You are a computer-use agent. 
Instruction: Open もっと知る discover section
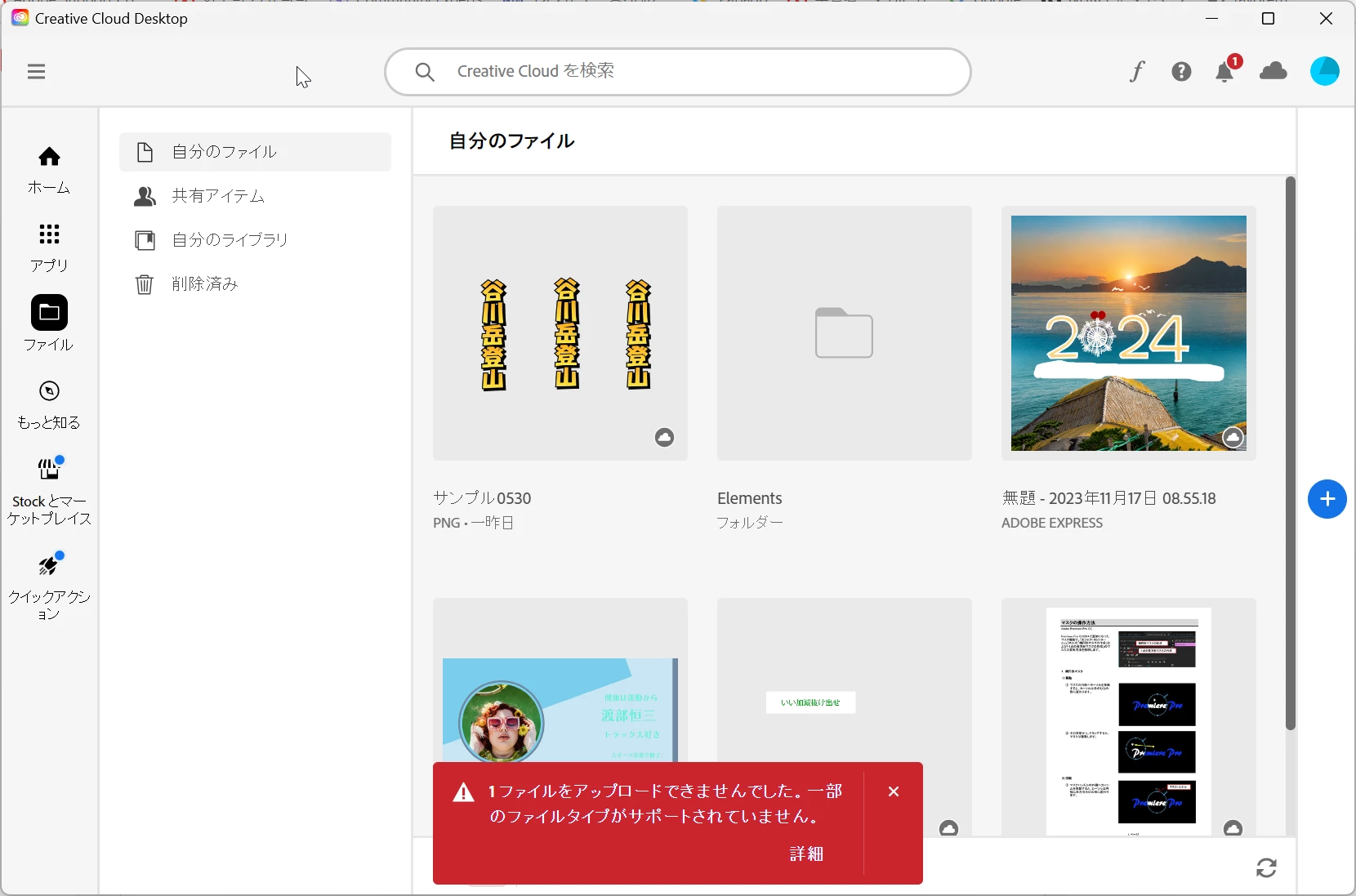coord(49,405)
